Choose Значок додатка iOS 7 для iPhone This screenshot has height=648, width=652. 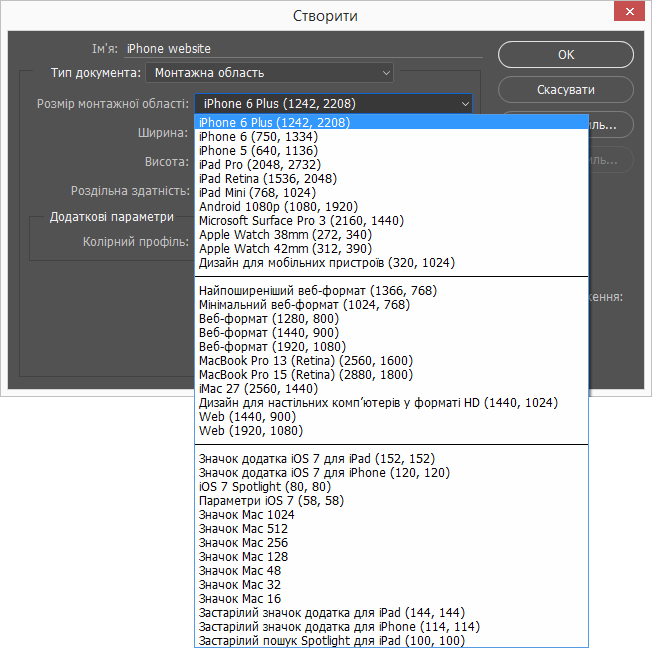tap(391, 473)
